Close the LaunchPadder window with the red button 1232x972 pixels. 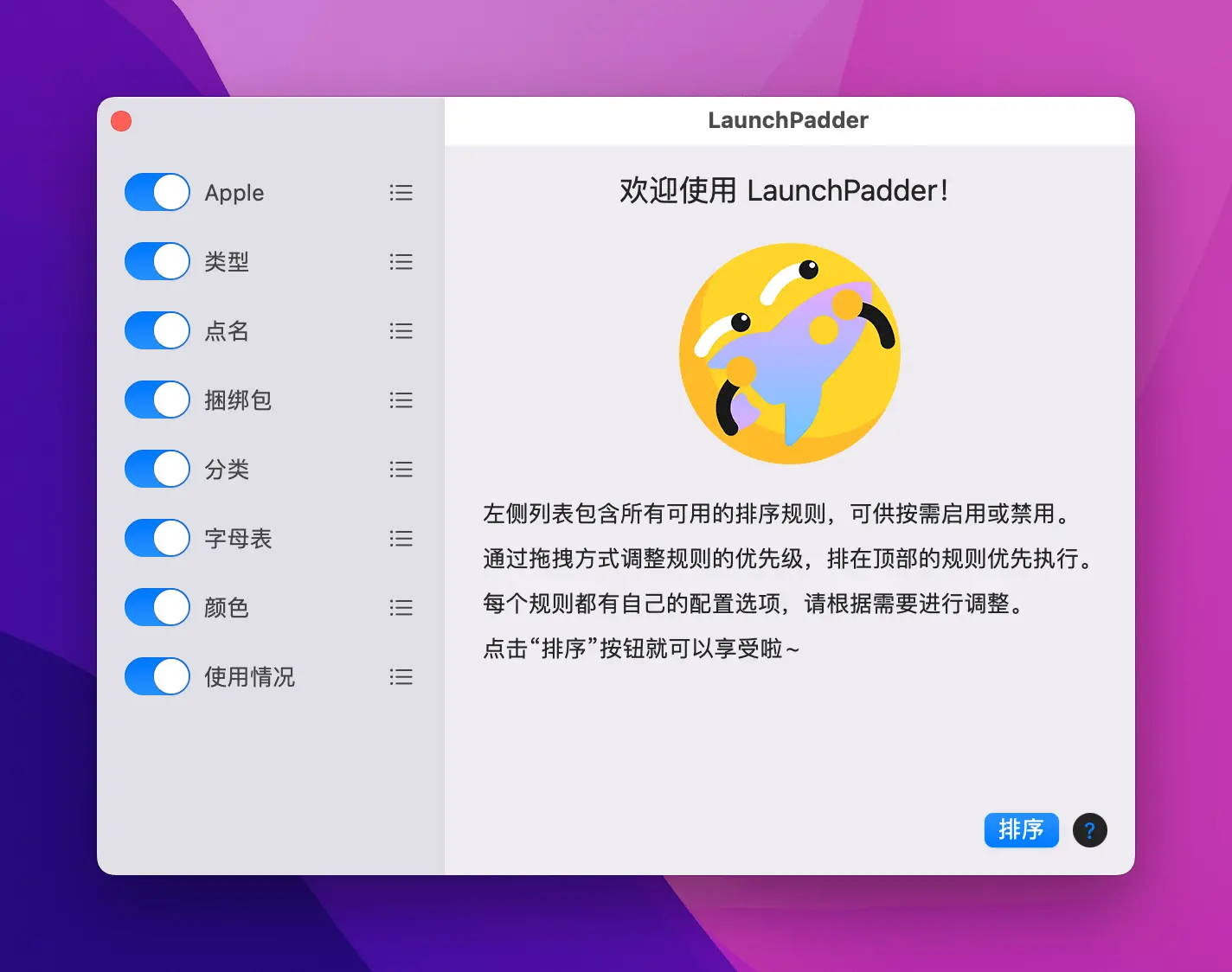click(x=121, y=121)
